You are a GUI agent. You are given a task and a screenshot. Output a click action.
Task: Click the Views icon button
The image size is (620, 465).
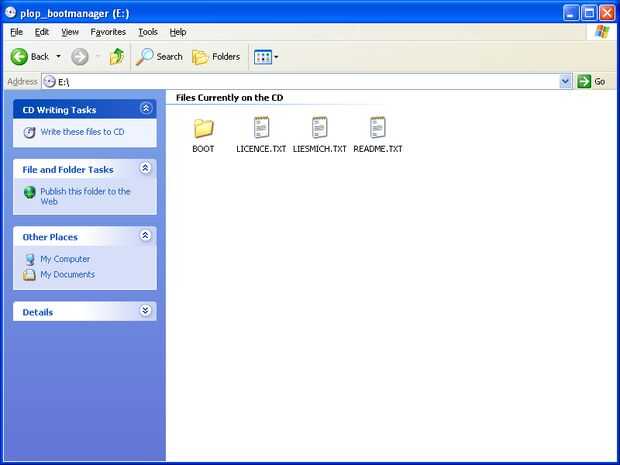[263, 57]
